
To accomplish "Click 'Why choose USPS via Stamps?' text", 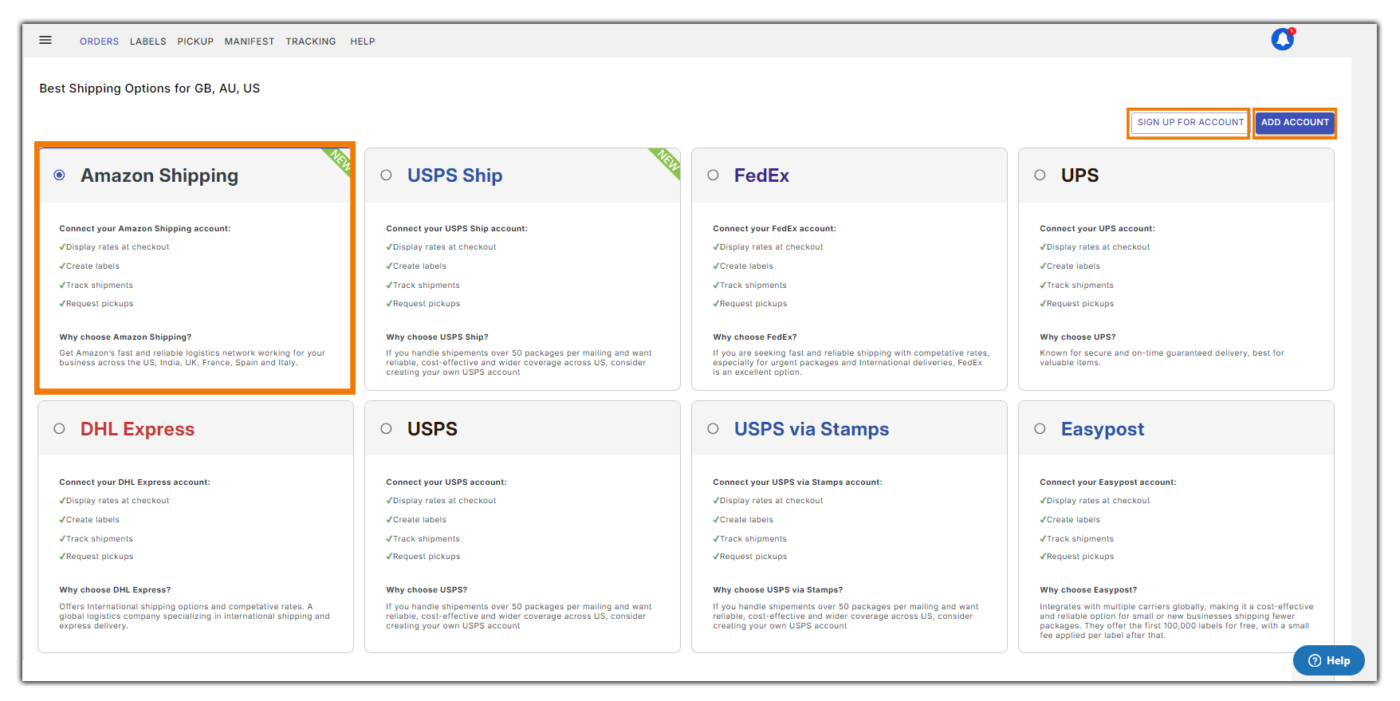I will (778, 590).
